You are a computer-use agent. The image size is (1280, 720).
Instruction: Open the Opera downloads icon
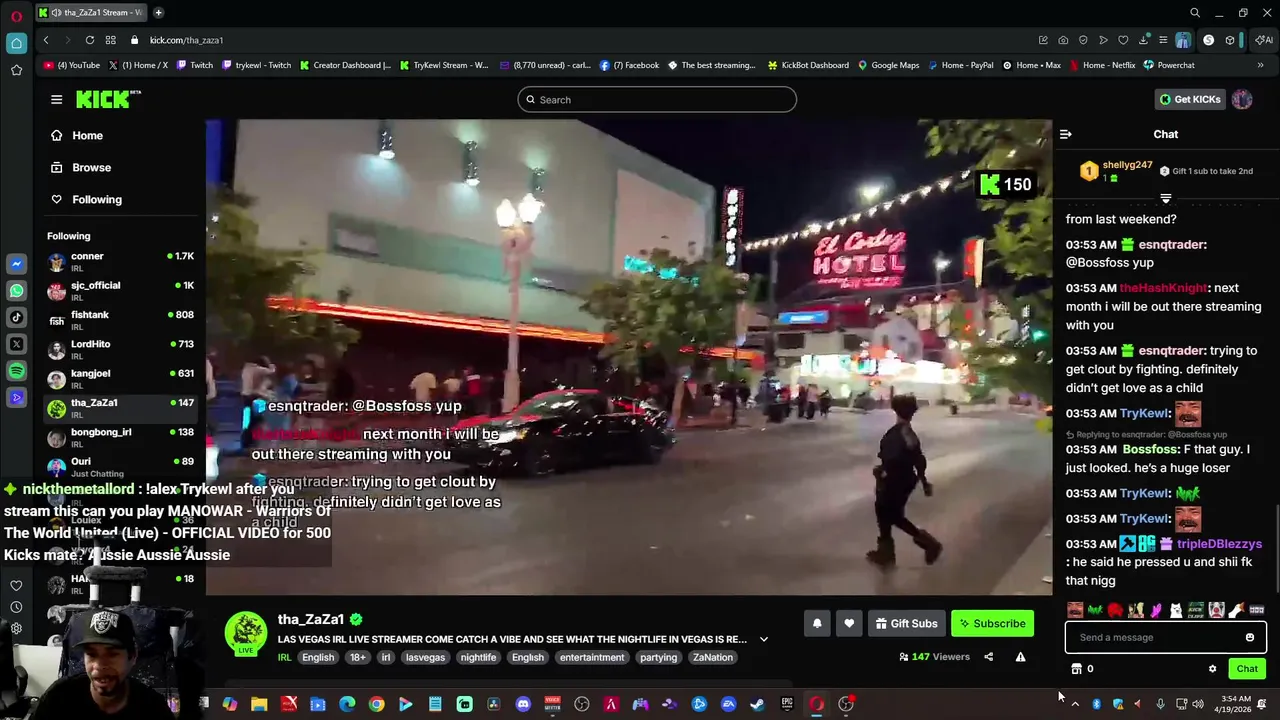point(1143,40)
